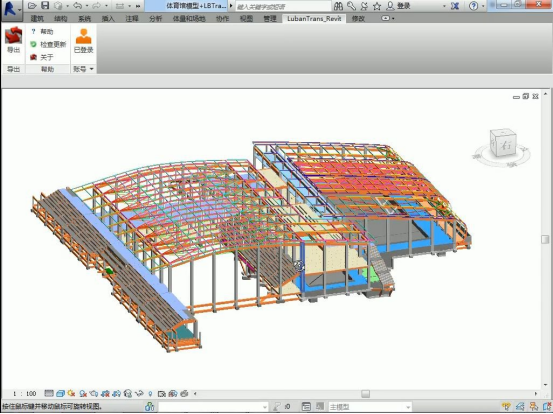This screenshot has width=553, height=414.
Task: Click Show Analytical Model icon
Action: (x=173, y=393)
